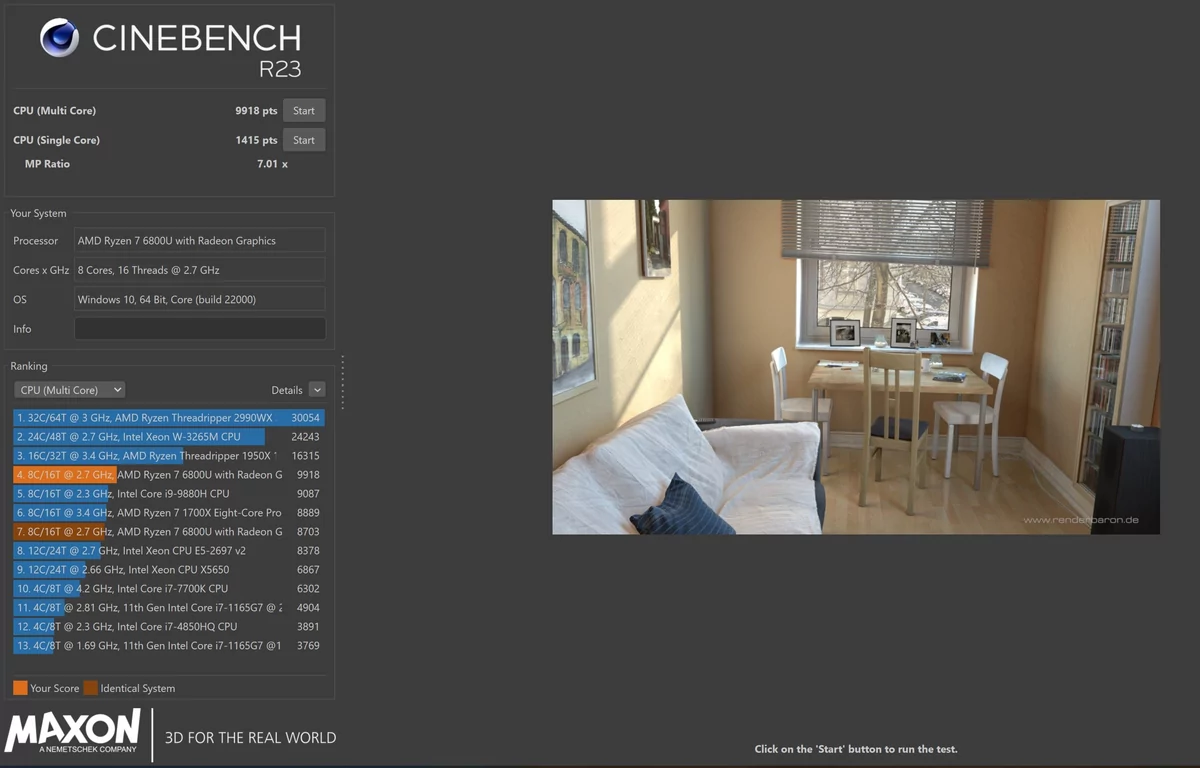
Task: Click the rendered room preview image
Action: coord(856,367)
